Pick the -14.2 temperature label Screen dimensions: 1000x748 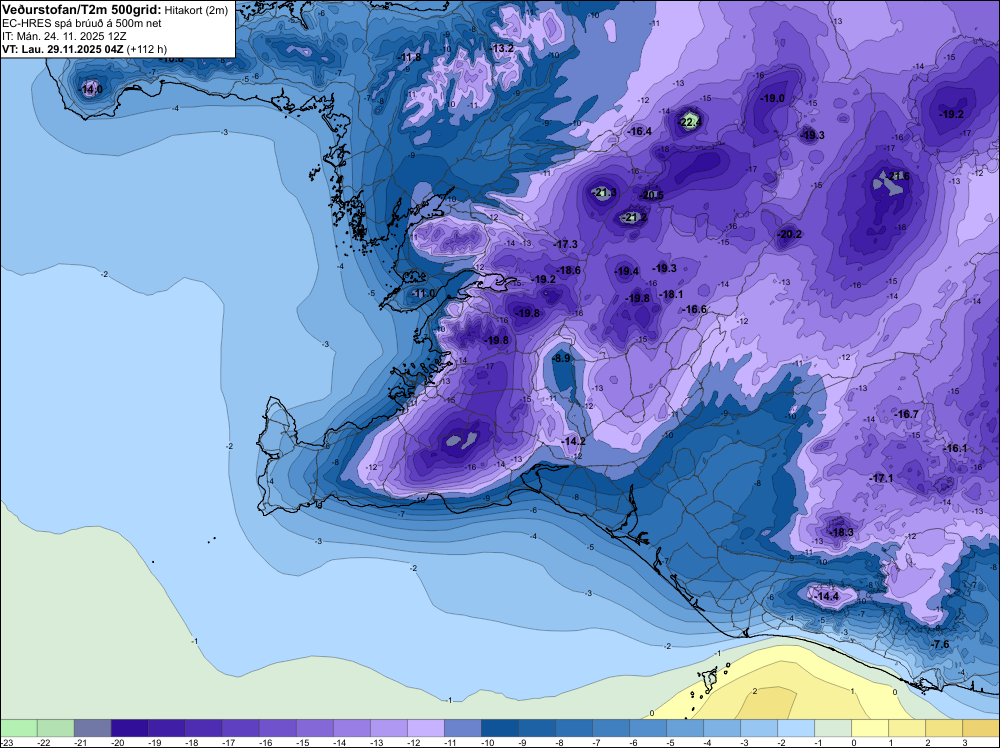573,441
